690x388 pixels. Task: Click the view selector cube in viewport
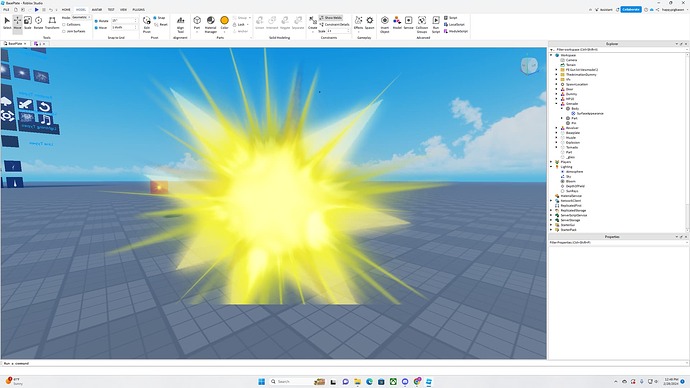[x=529, y=66]
